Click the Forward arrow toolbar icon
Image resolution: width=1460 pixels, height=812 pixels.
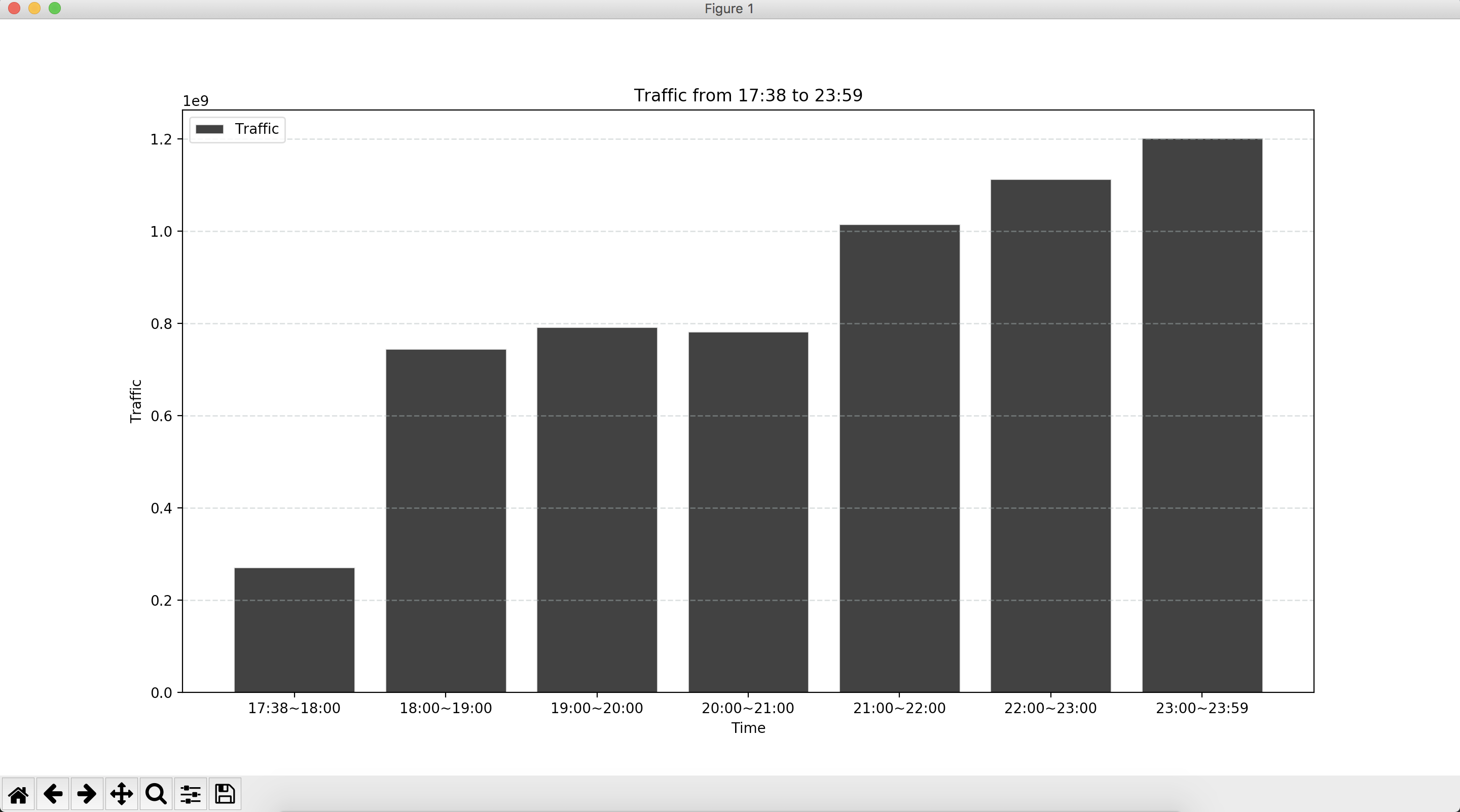point(87,794)
